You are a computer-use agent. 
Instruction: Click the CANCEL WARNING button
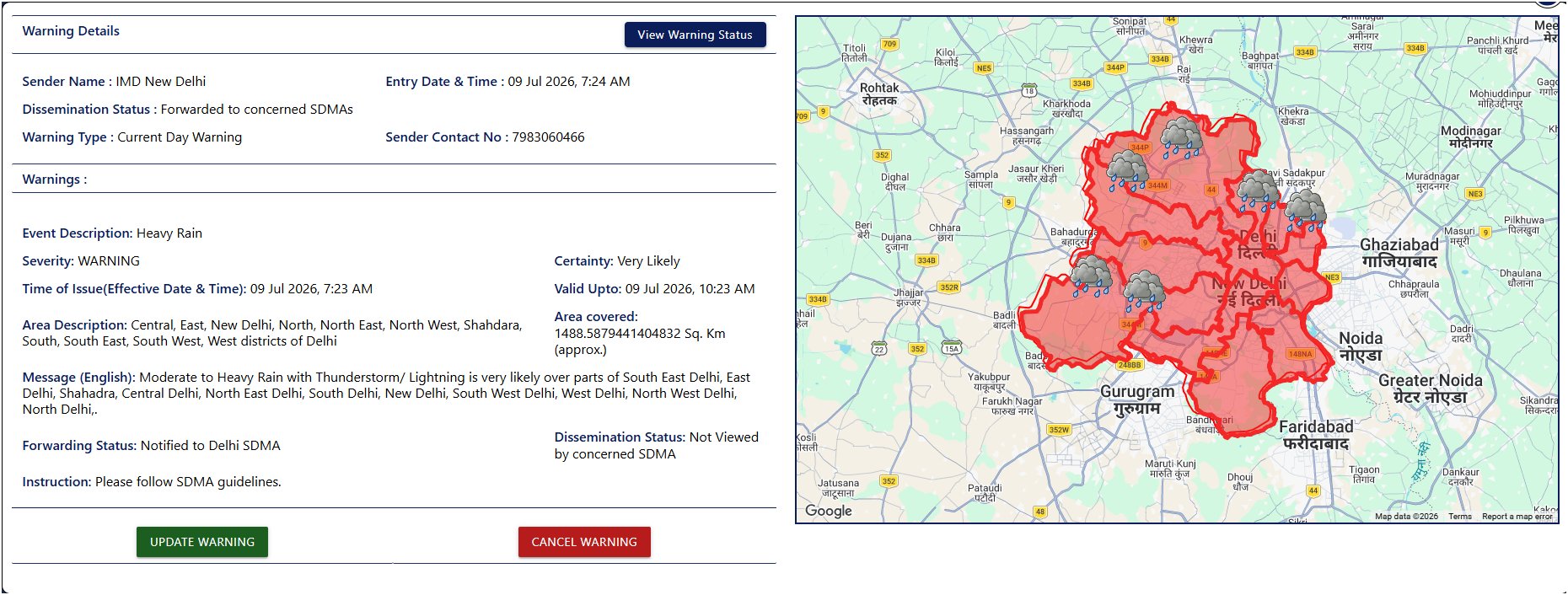point(584,542)
